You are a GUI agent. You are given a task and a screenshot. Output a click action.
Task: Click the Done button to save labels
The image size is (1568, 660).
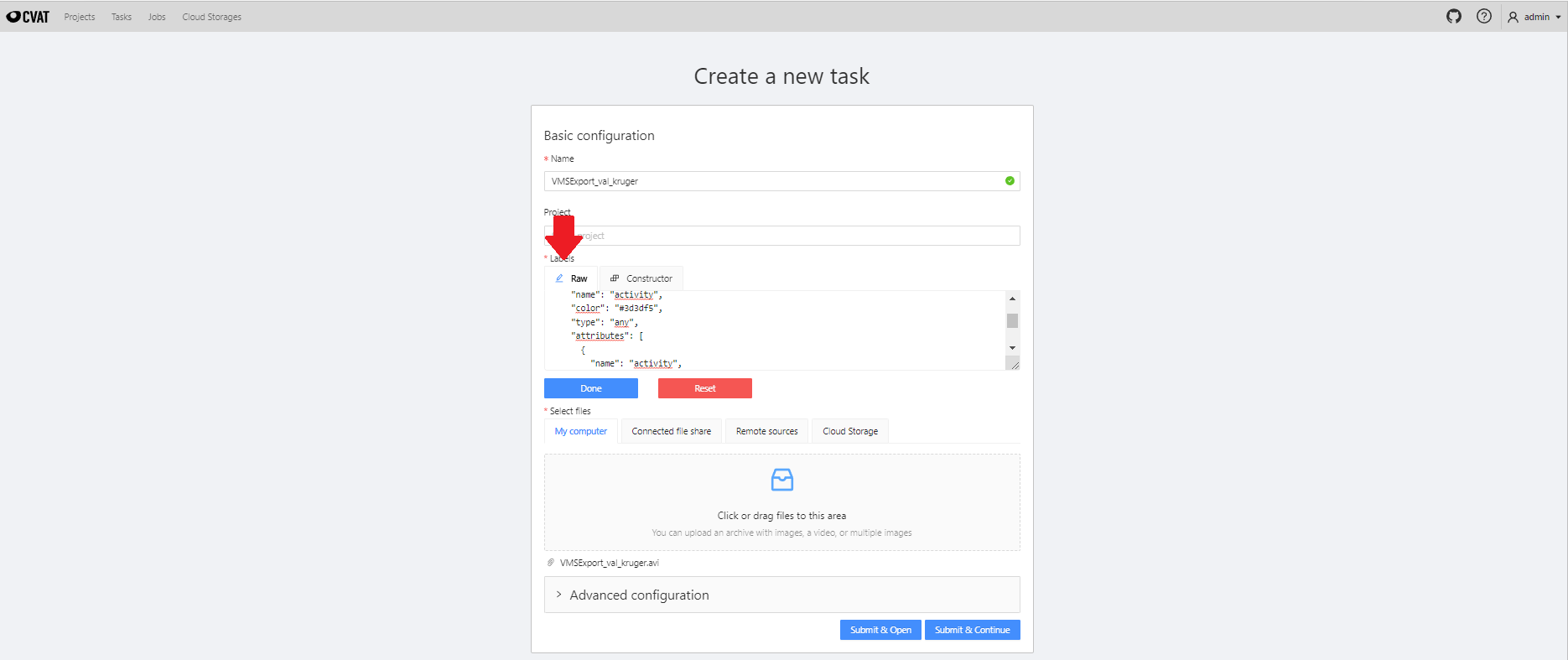[x=590, y=387]
